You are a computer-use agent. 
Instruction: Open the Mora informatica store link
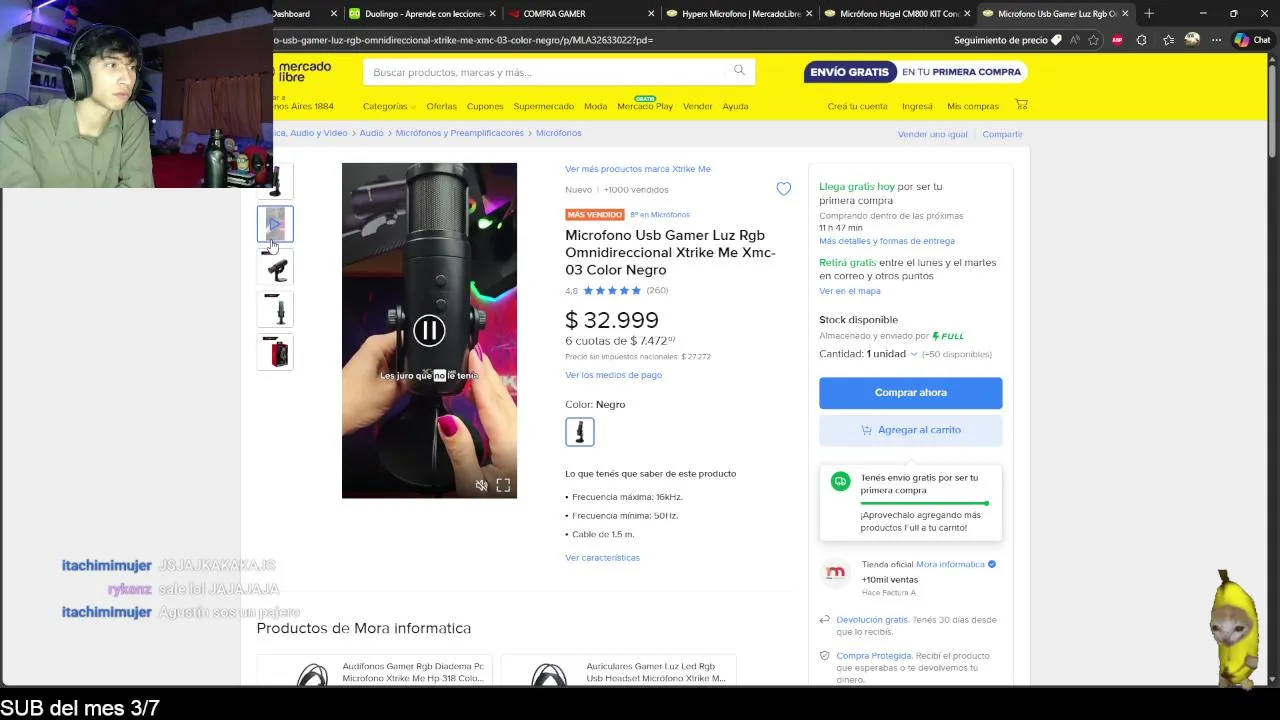(x=950, y=564)
